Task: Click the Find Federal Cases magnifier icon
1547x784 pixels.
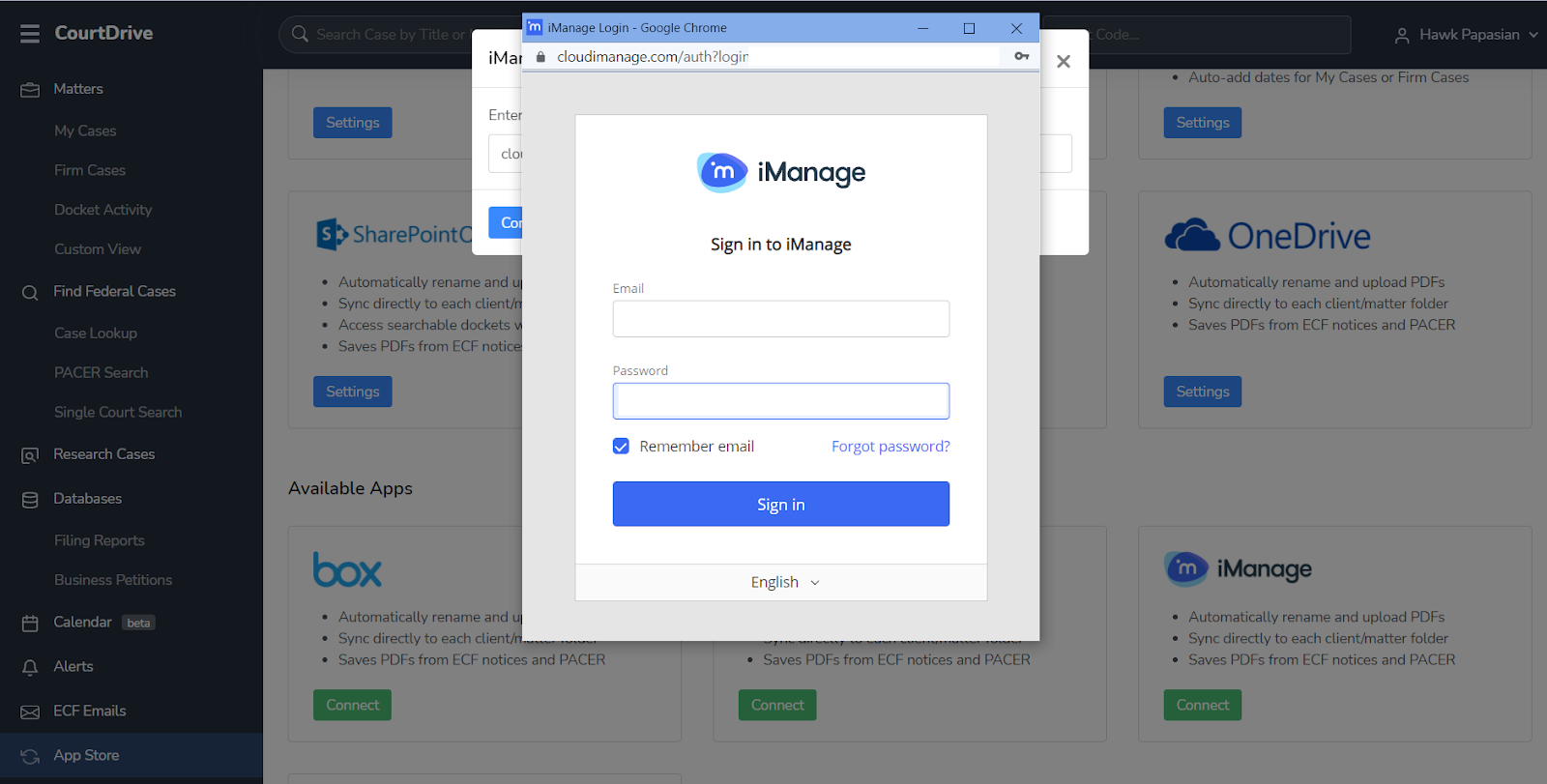Action: pyautogui.click(x=30, y=292)
